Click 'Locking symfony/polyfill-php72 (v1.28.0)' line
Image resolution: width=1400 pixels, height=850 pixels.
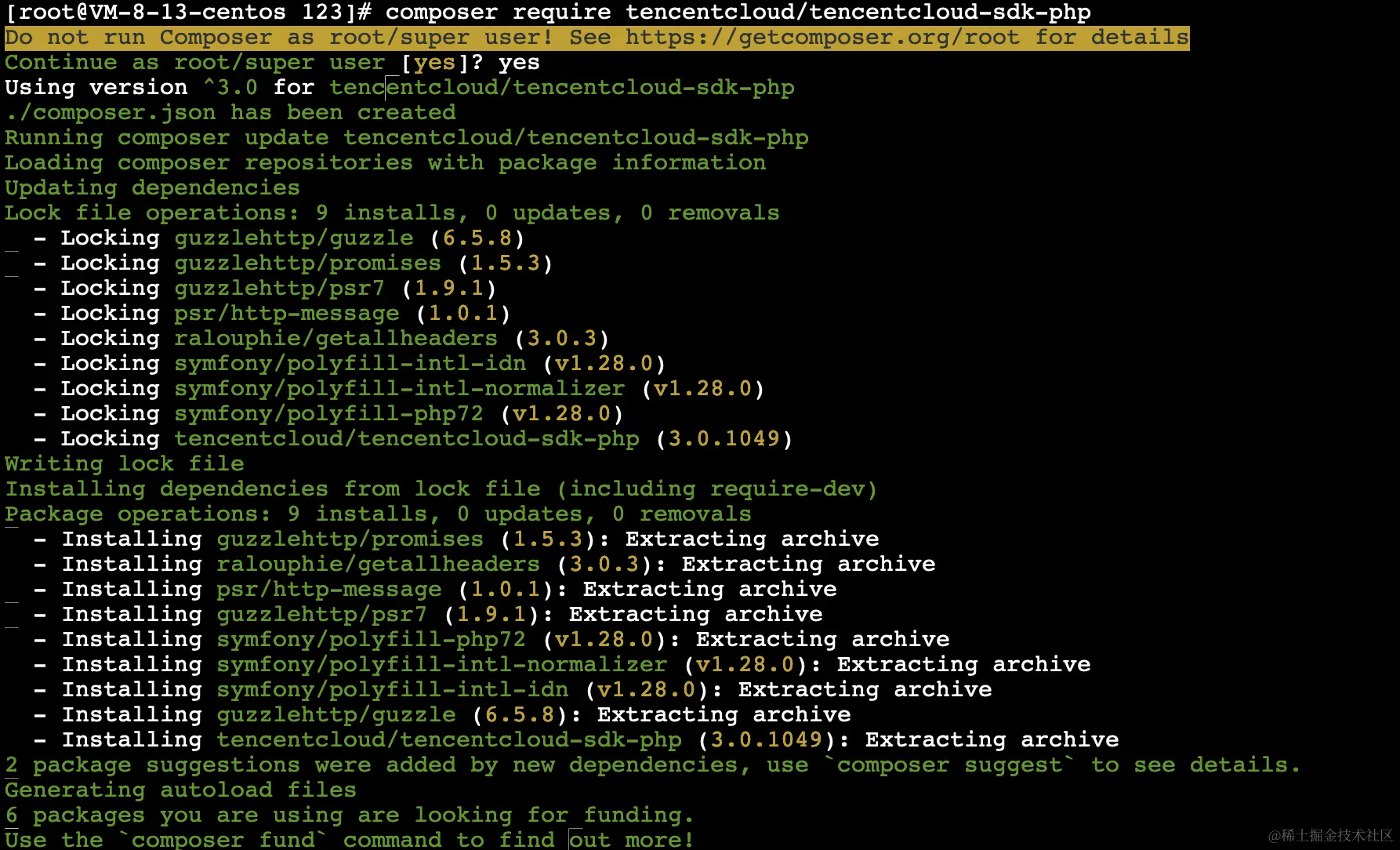pyautogui.click(x=328, y=414)
